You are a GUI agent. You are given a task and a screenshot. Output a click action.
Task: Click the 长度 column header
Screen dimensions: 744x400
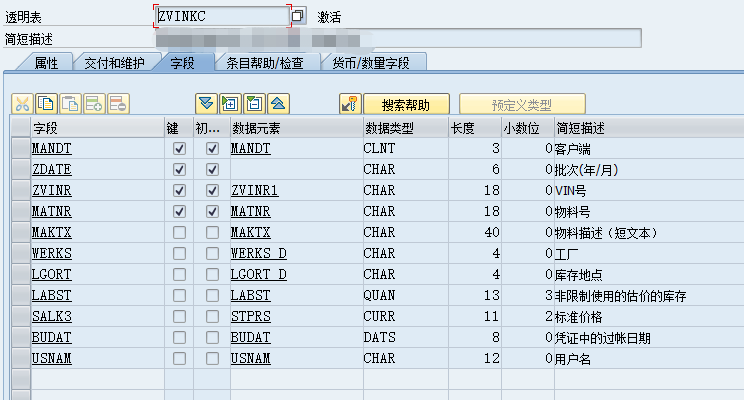point(475,128)
